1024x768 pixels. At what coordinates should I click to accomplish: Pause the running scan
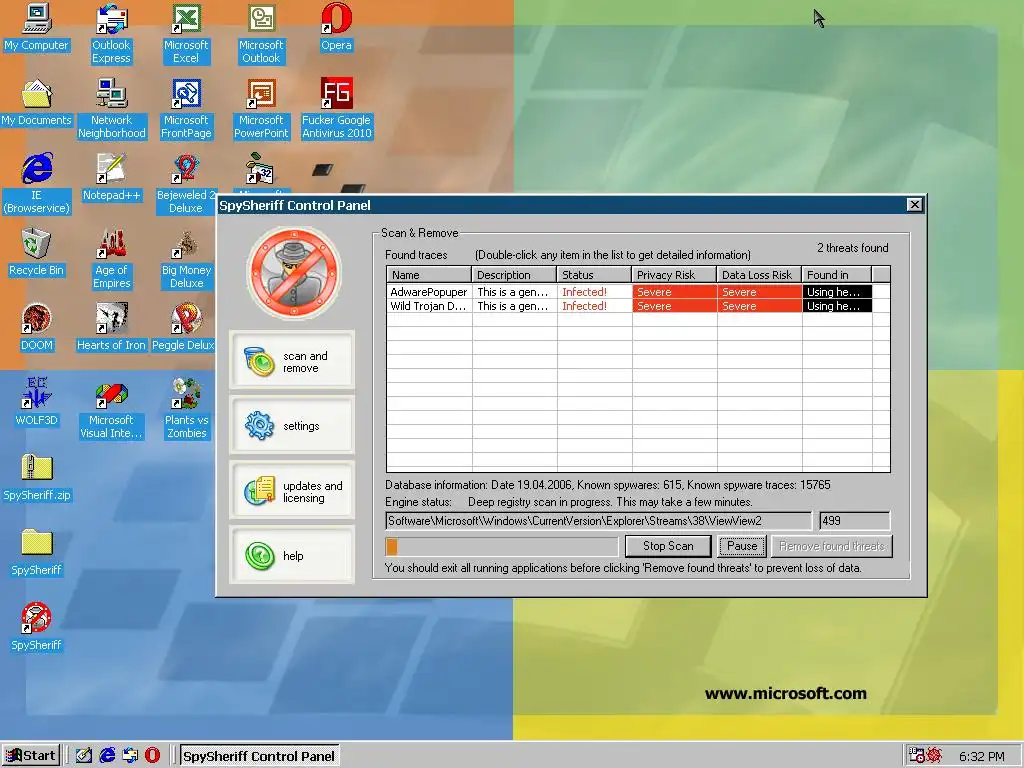[742, 546]
